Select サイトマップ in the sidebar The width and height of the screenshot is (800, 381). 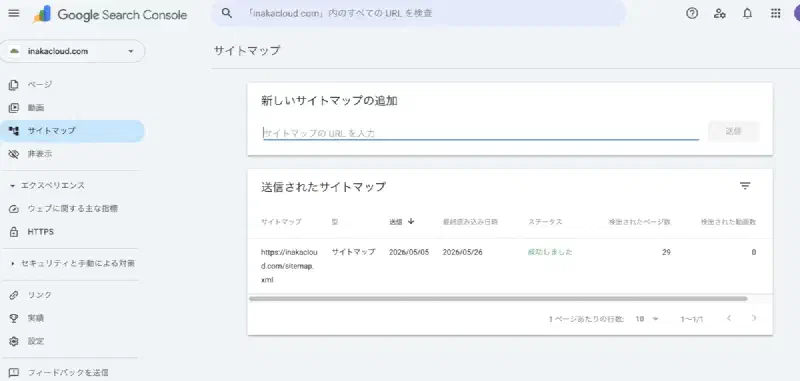point(72,131)
